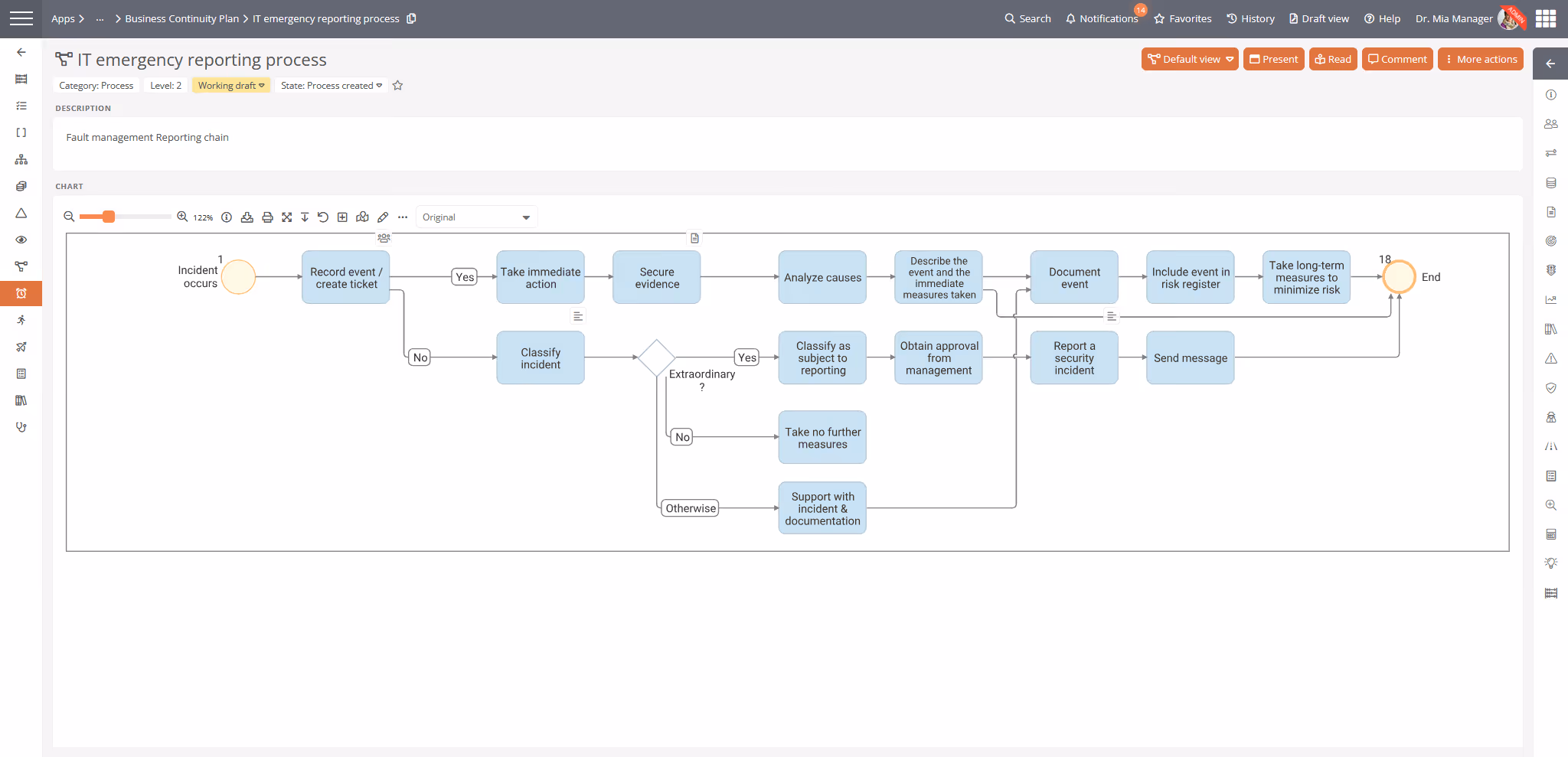Click the database icon in right sidebar
The height and width of the screenshot is (757, 1568).
pos(1551,183)
